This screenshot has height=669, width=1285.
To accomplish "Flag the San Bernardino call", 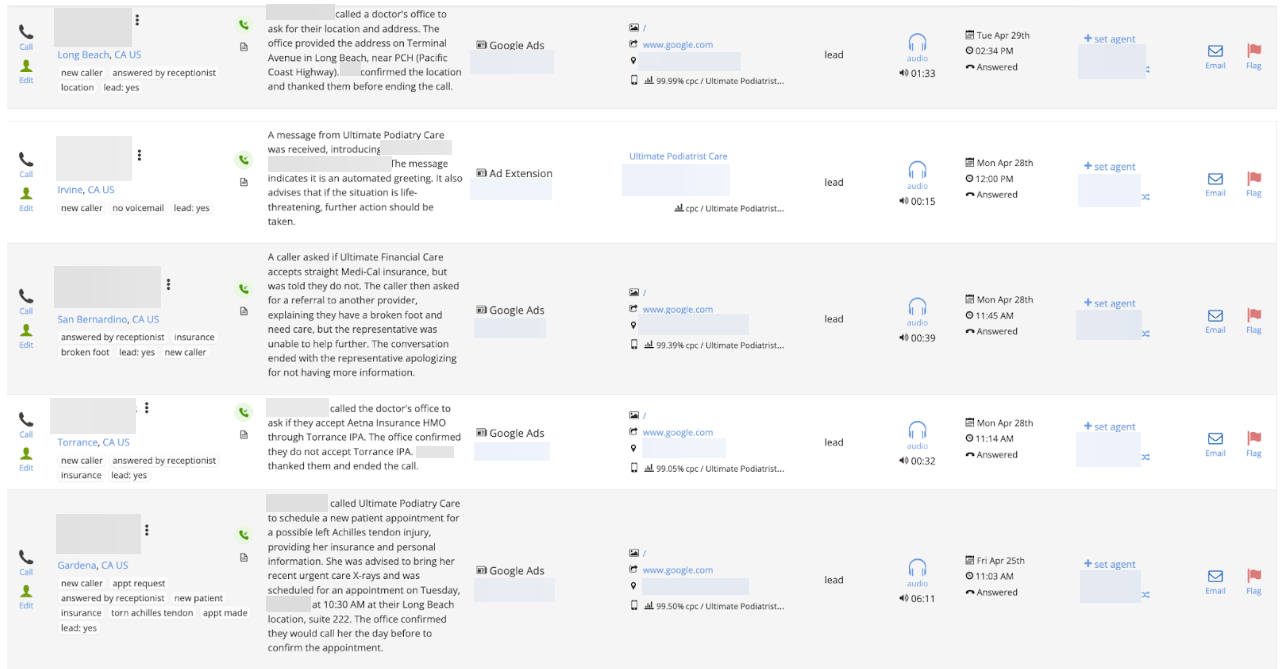I will (1253, 318).
